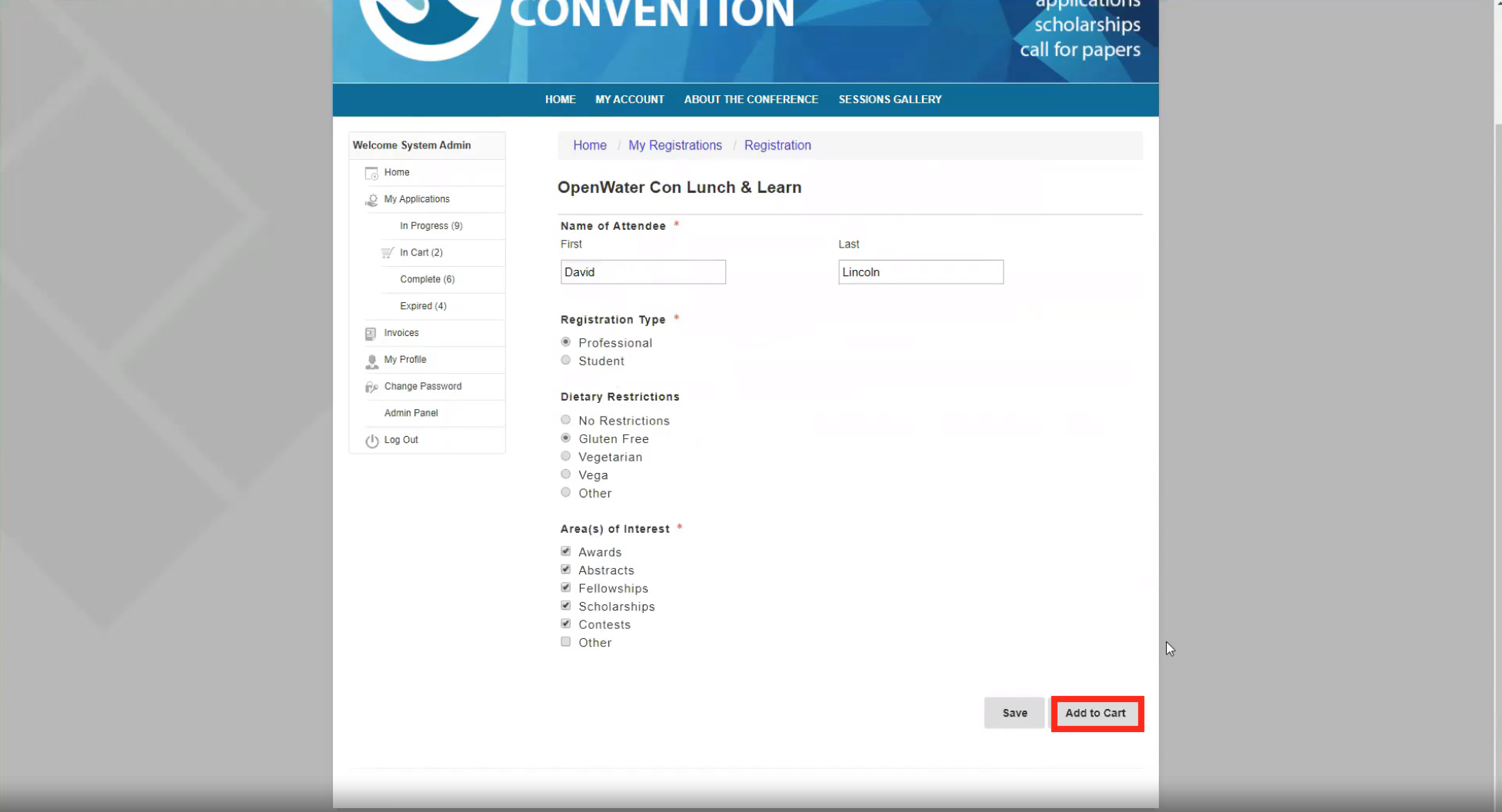Image resolution: width=1502 pixels, height=812 pixels.
Task: Click the My Registrations breadcrumb link
Action: tap(675, 145)
